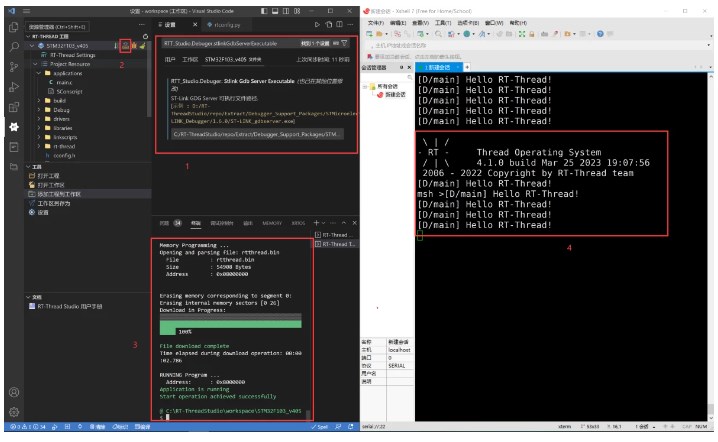
Task: Open main.c in the applications folder
Action: (x=64, y=82)
